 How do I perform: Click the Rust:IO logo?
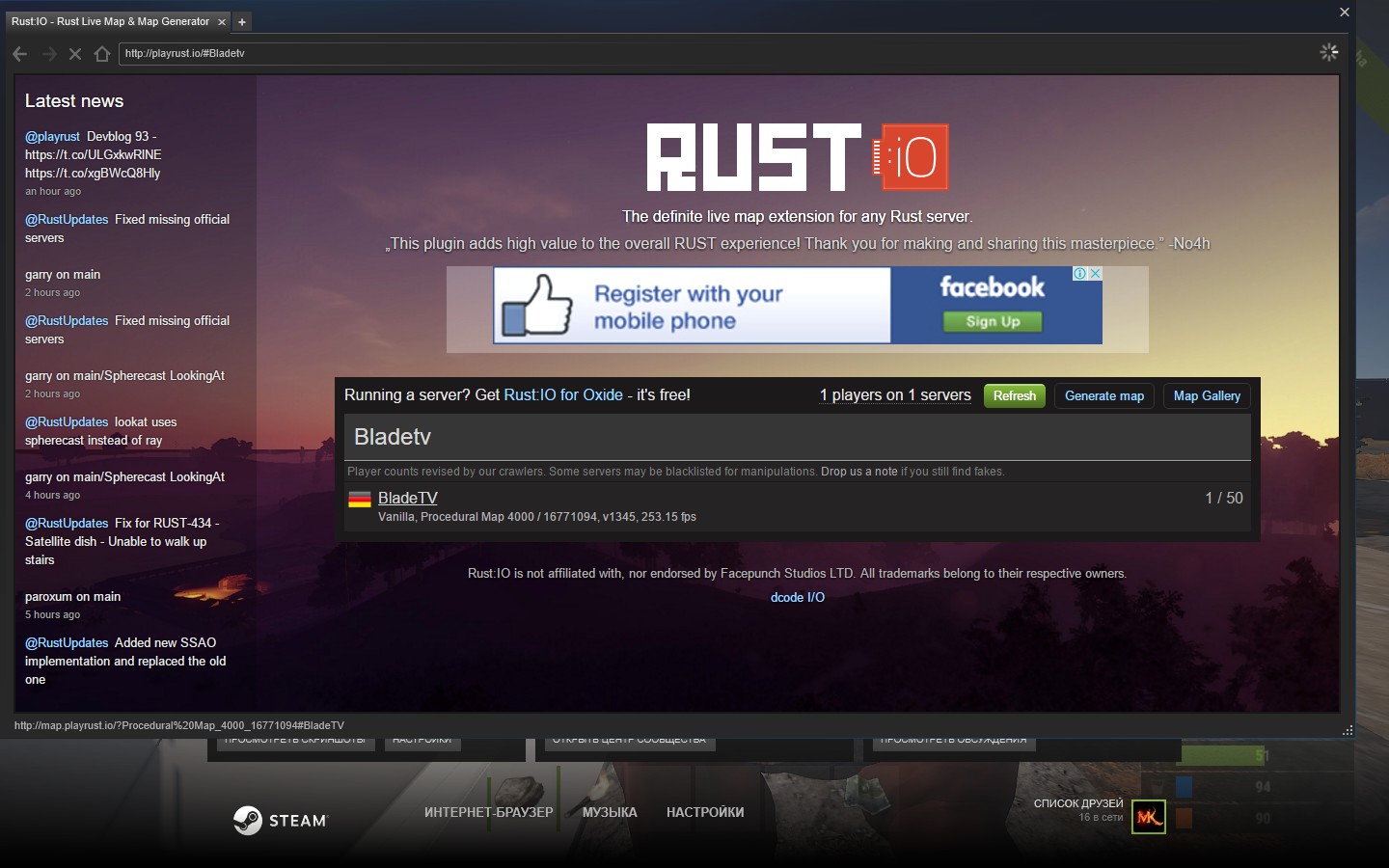point(797,156)
